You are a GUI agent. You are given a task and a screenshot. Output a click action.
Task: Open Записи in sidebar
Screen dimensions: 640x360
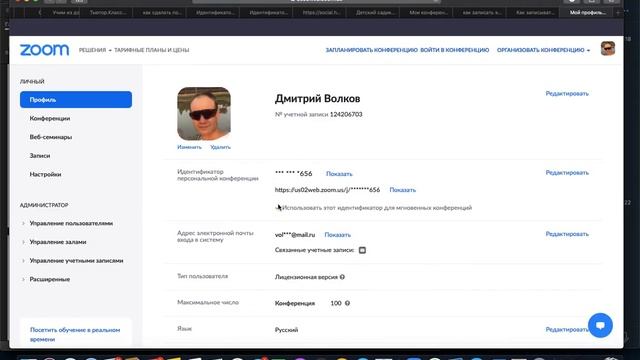[40, 156]
